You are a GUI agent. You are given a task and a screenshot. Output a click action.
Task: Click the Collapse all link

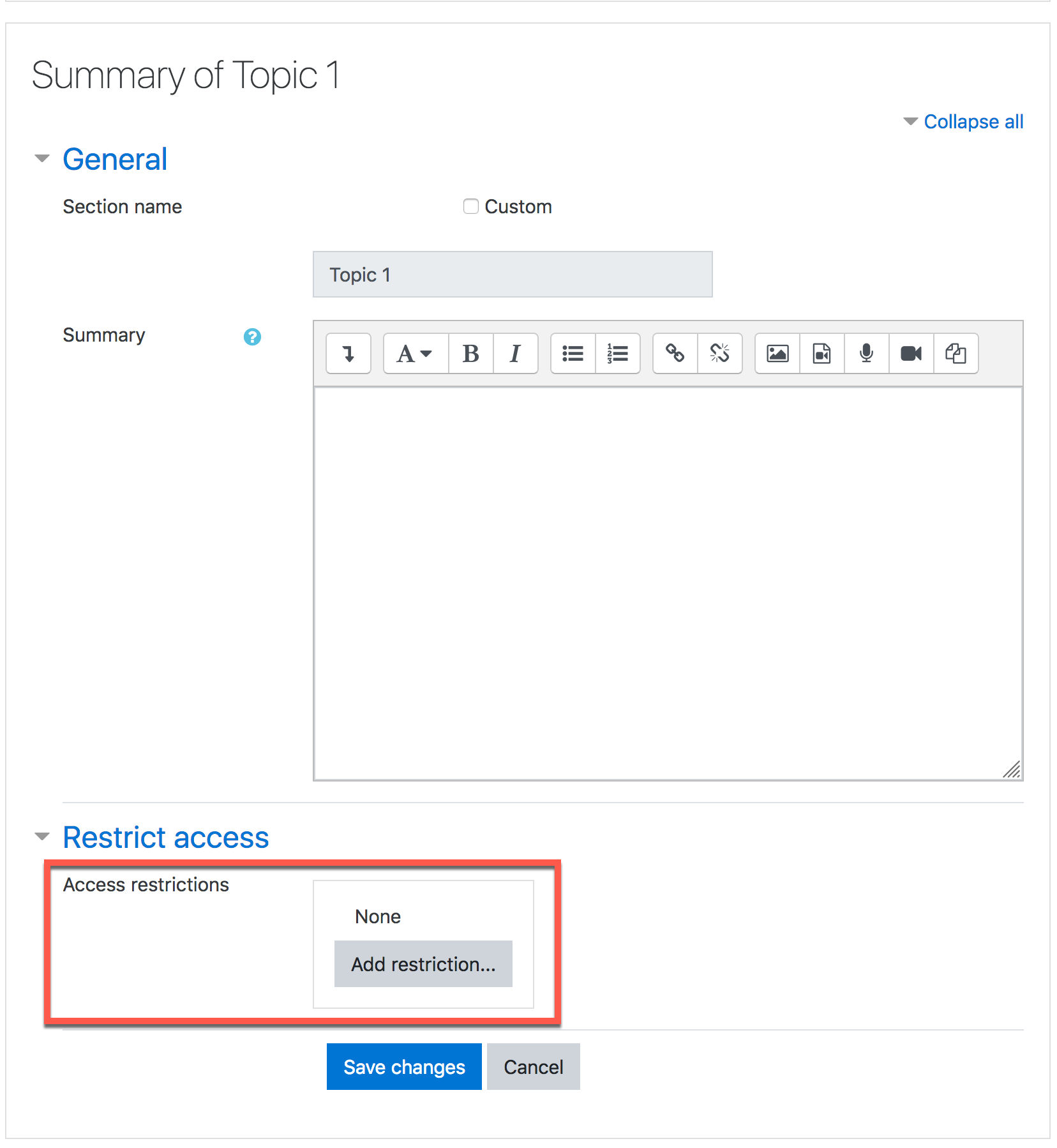click(973, 121)
